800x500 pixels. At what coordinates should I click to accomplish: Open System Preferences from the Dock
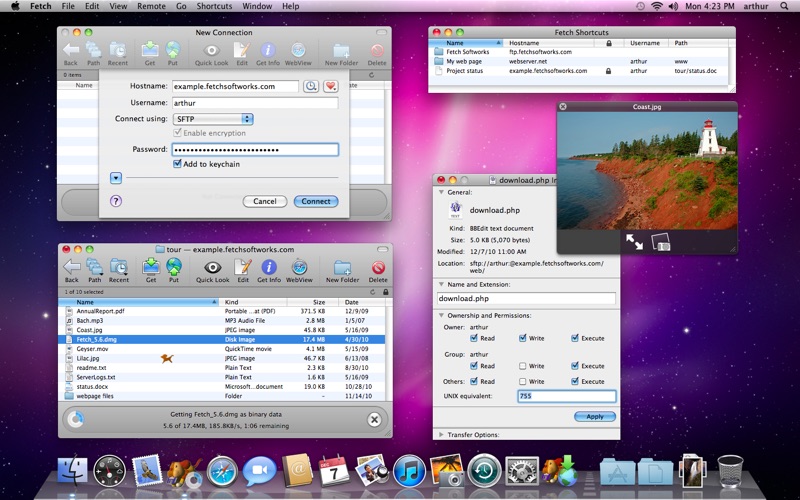click(521, 470)
